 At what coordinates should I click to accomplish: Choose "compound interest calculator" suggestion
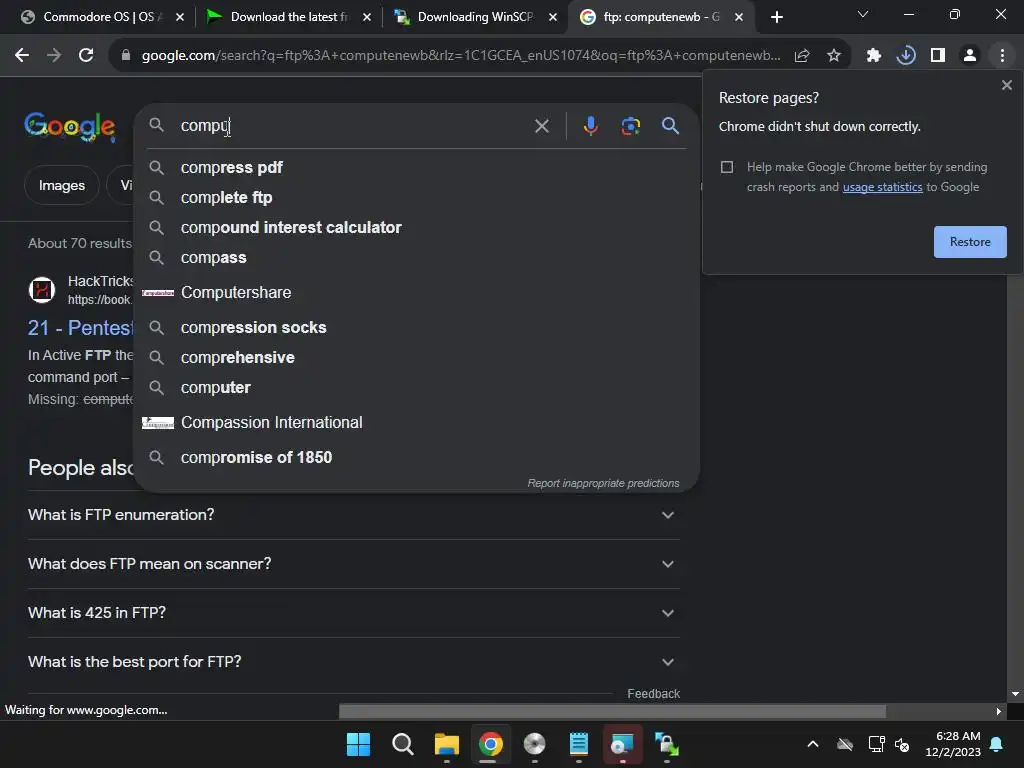pyautogui.click(x=416, y=227)
